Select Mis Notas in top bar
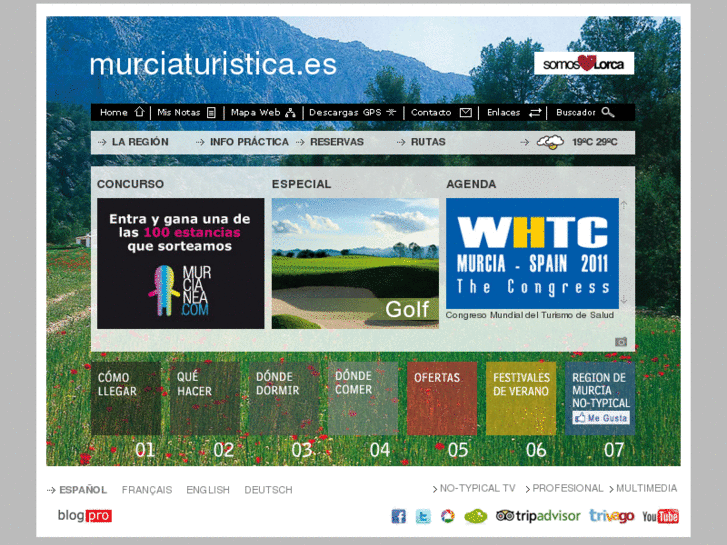 coord(179,112)
